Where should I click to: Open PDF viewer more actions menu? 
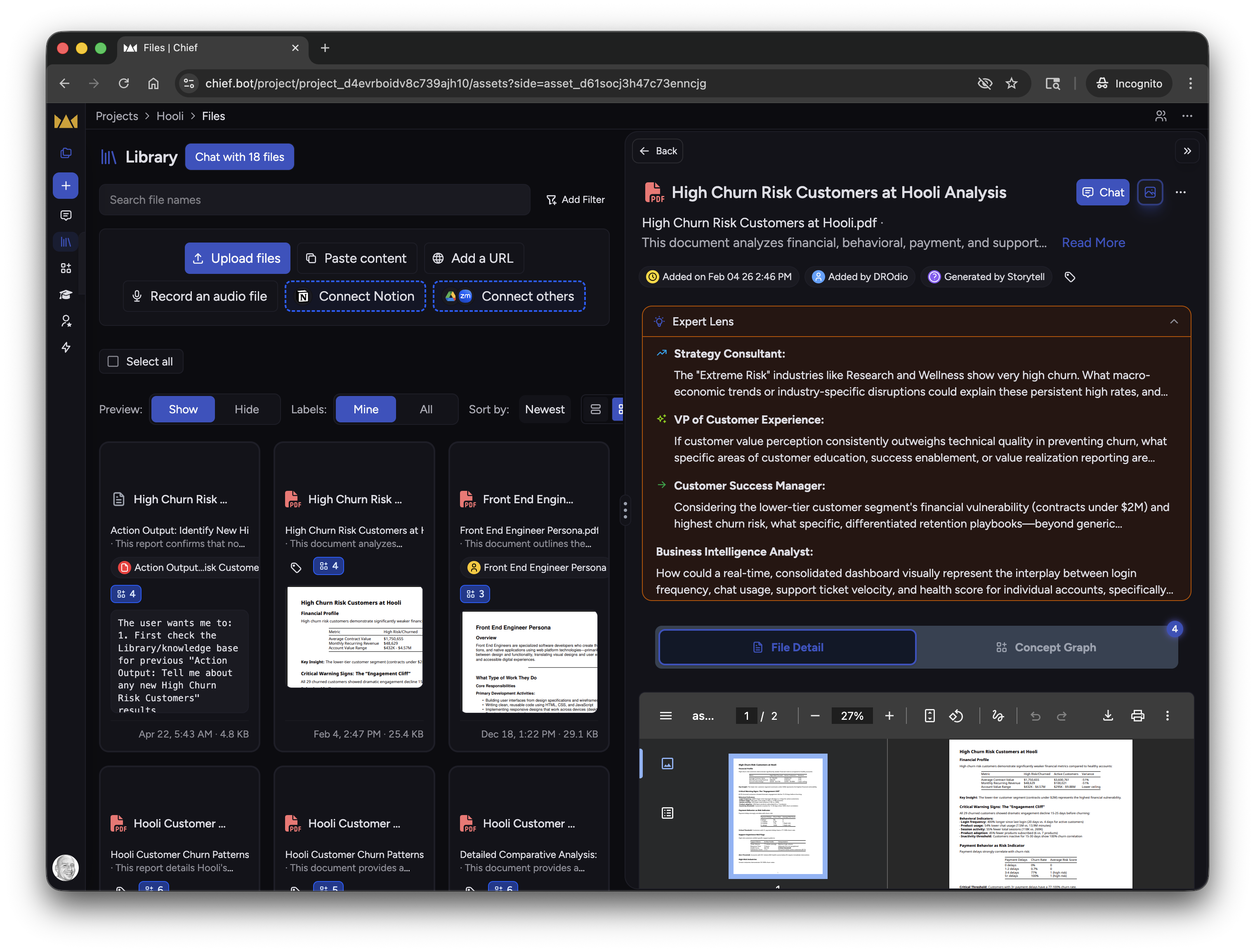coord(1167,715)
